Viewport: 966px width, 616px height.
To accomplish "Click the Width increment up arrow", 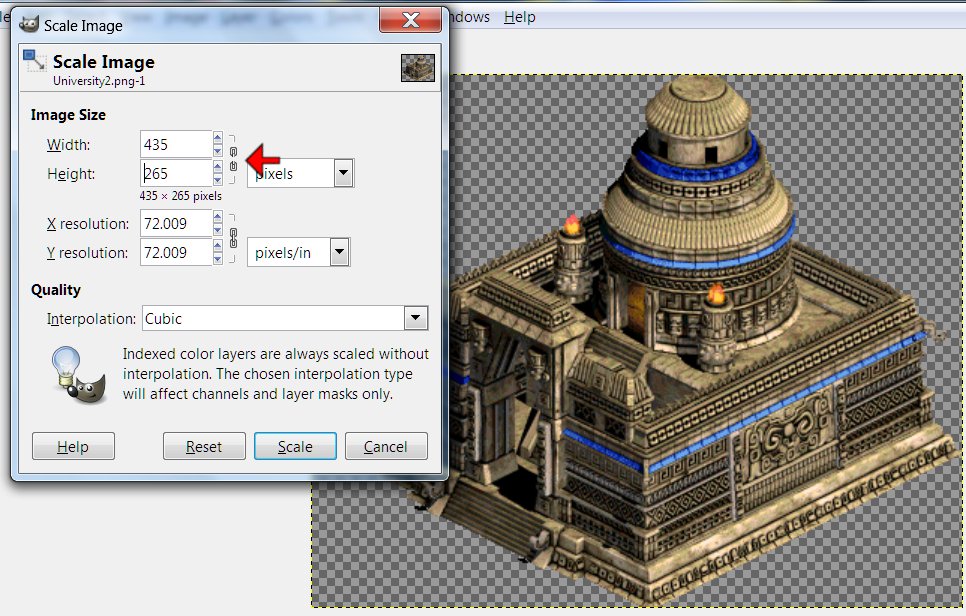I will coord(218,139).
